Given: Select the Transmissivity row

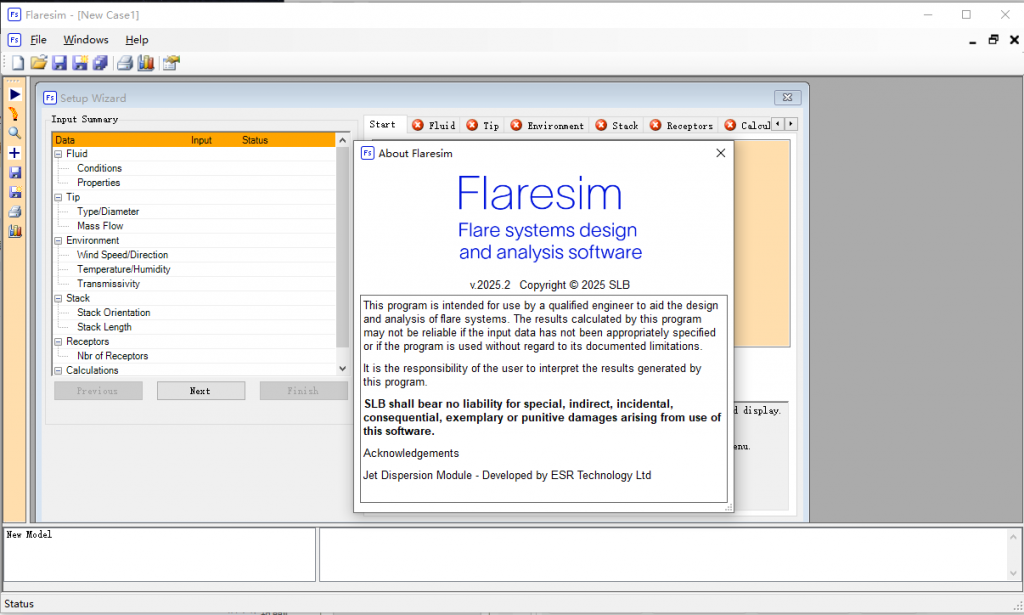Looking at the screenshot, I should [x=108, y=283].
